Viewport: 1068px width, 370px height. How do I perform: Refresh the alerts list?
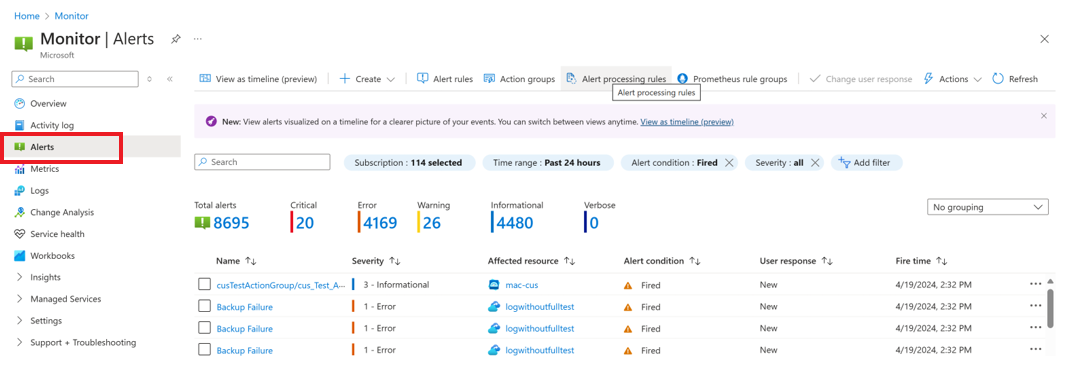(1015, 79)
